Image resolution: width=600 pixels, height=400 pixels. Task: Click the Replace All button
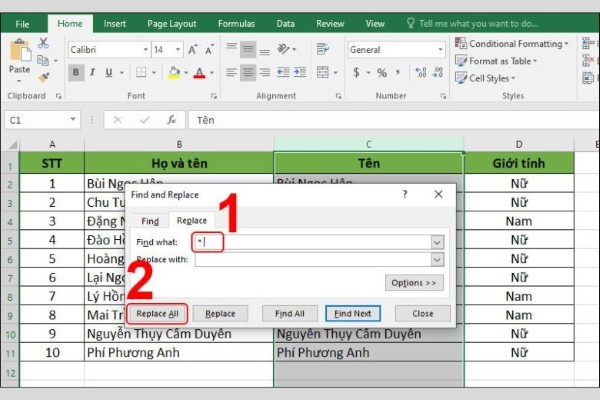156,313
